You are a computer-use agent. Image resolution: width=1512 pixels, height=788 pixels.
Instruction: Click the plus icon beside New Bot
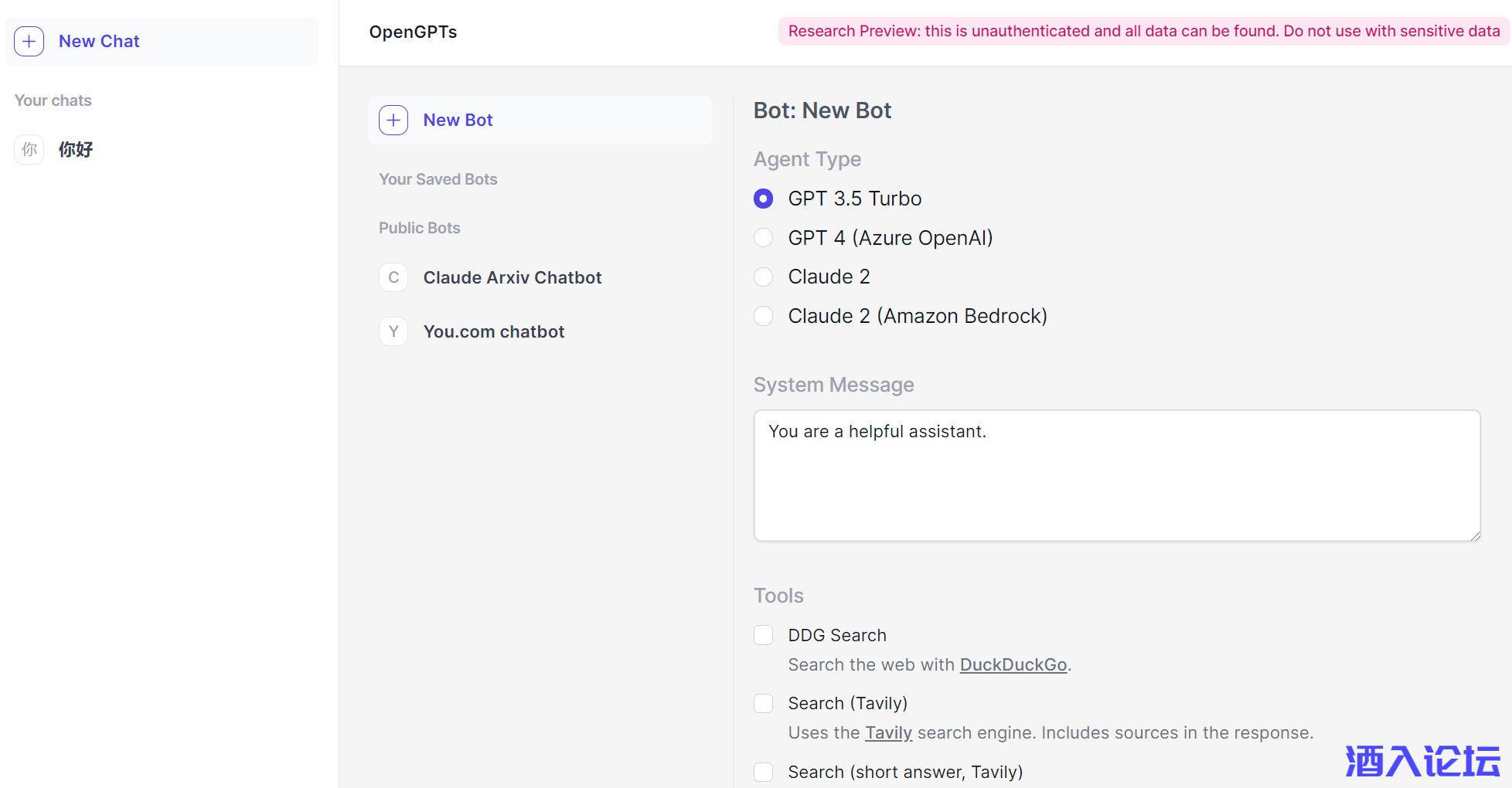(393, 121)
